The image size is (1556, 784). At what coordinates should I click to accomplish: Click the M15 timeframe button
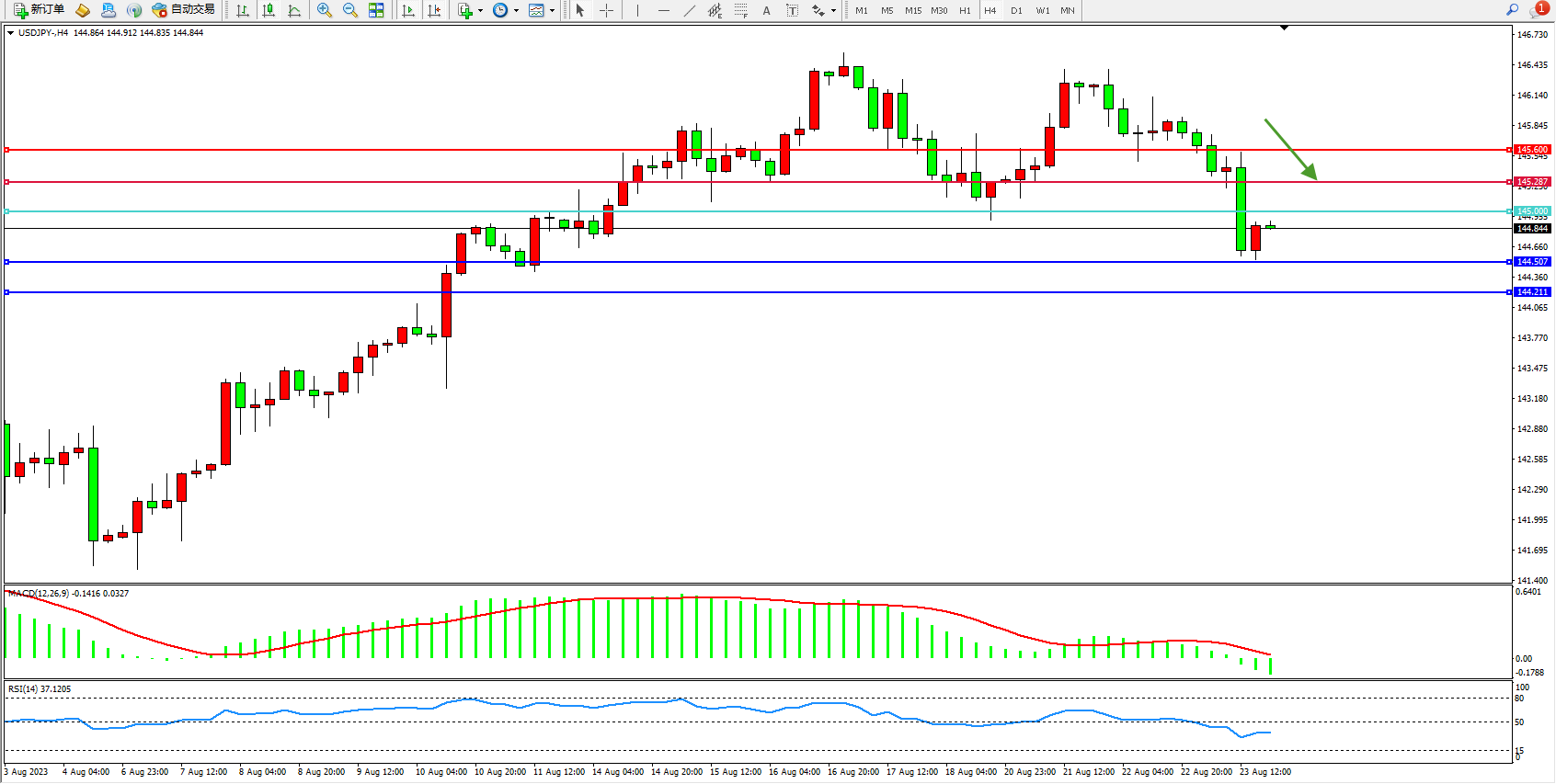(912, 10)
